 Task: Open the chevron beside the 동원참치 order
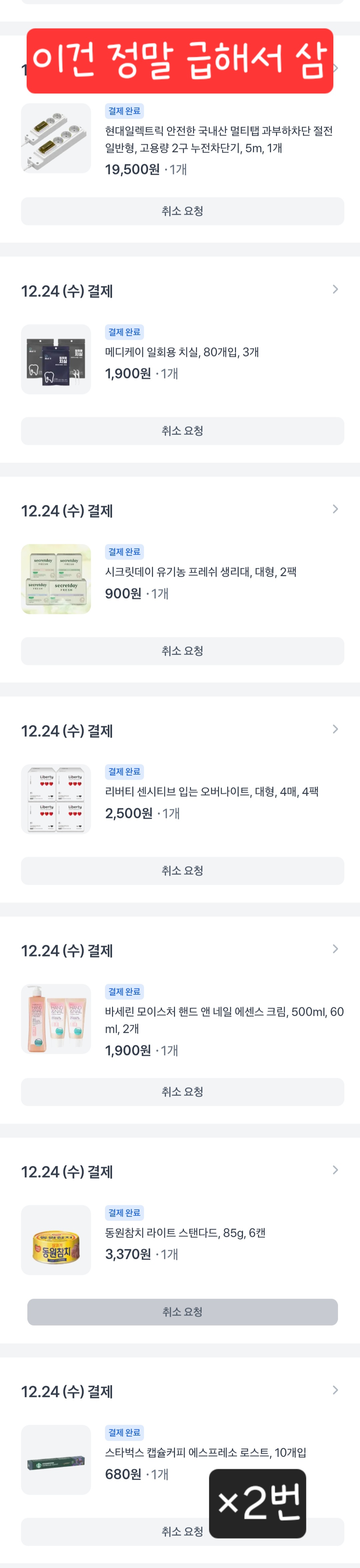tap(335, 1170)
